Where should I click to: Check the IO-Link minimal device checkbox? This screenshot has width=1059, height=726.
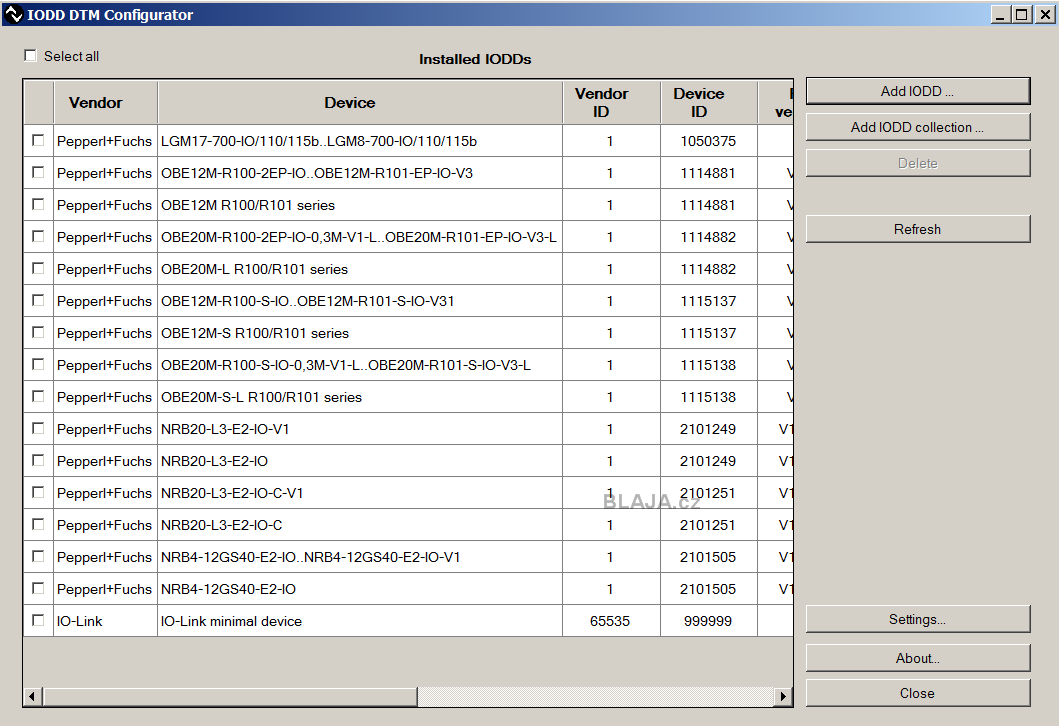[38, 620]
